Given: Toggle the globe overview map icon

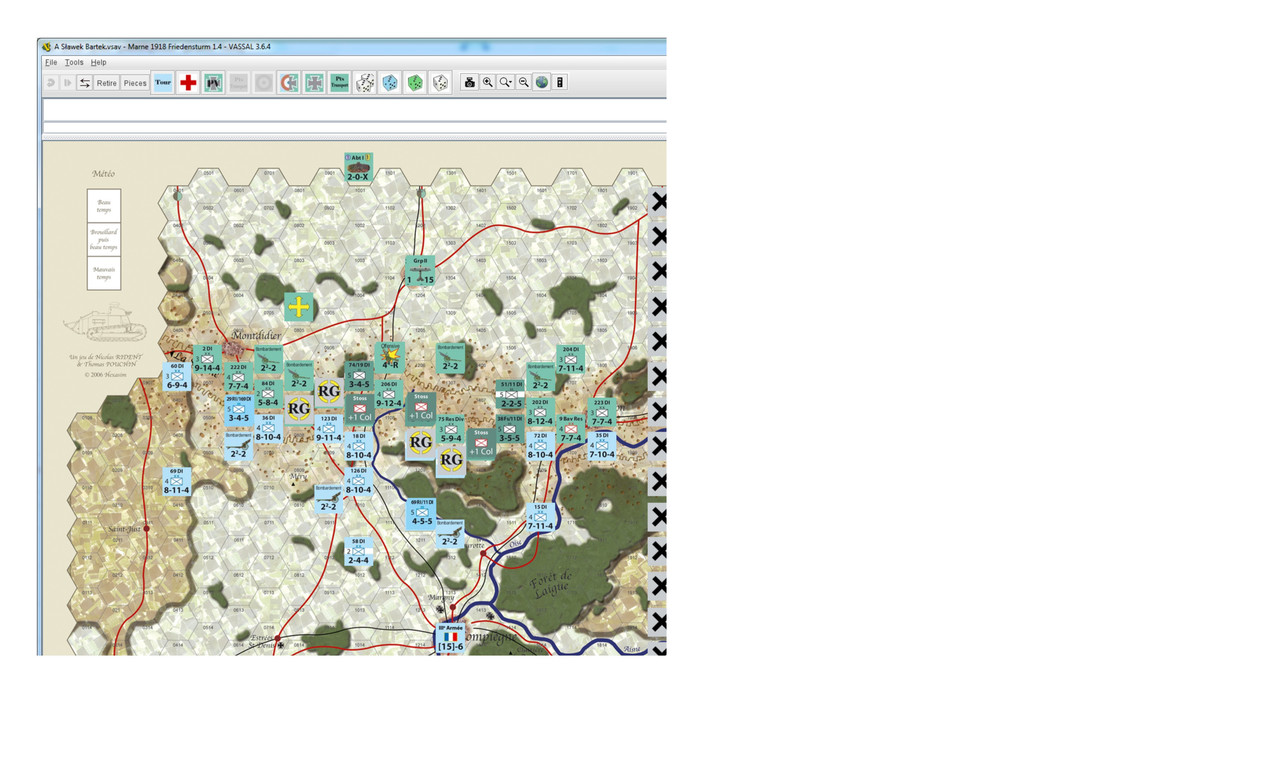Looking at the screenshot, I should tap(541, 83).
